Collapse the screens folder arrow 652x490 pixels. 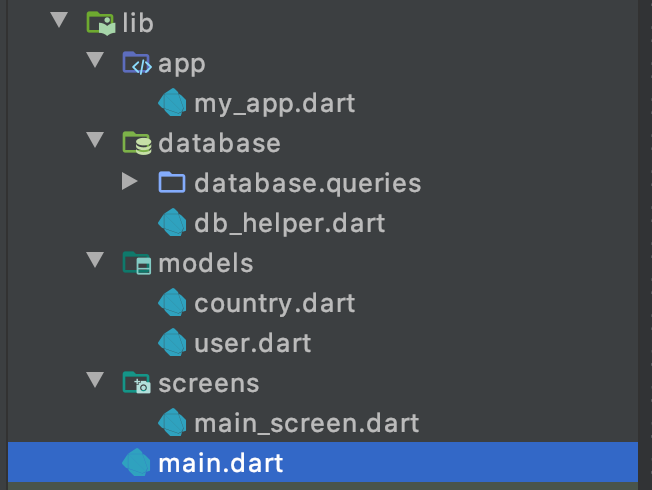(95, 382)
